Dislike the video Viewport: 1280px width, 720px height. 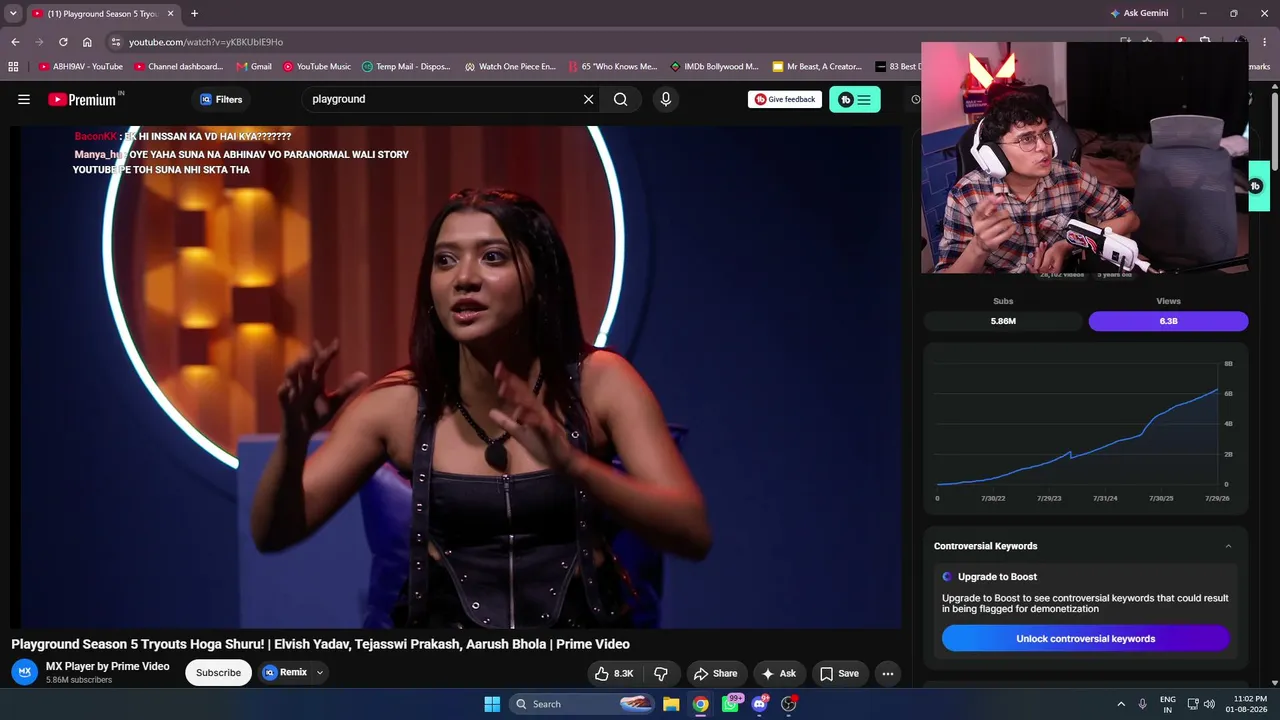point(661,674)
